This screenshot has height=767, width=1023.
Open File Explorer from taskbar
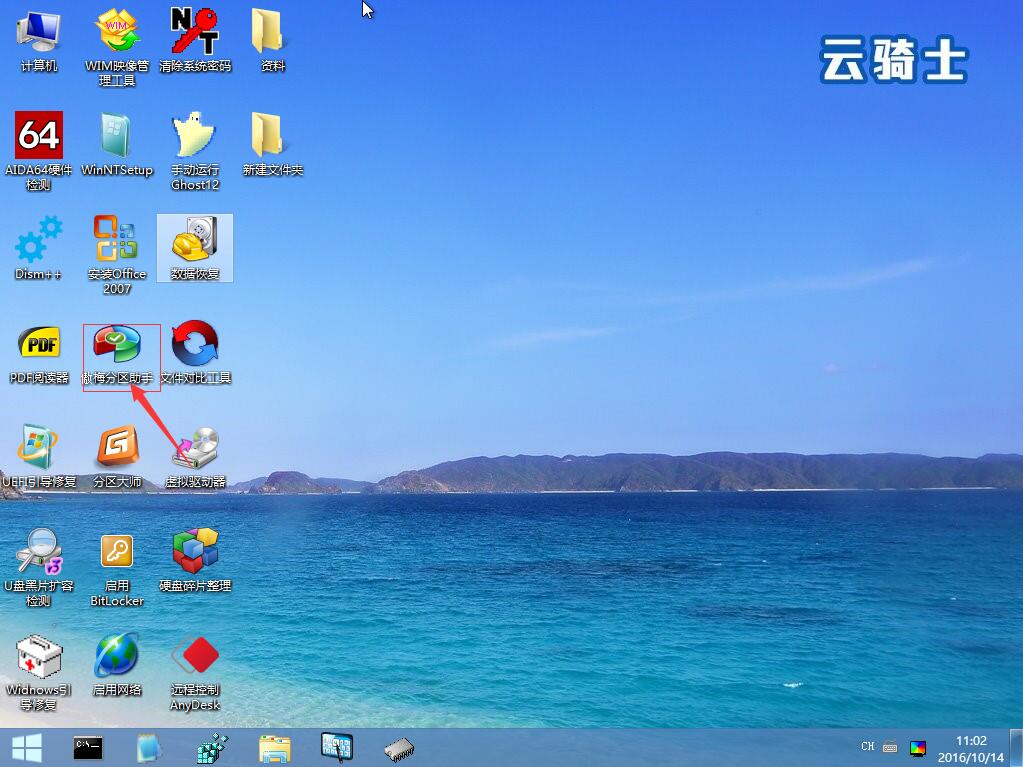(x=275, y=748)
